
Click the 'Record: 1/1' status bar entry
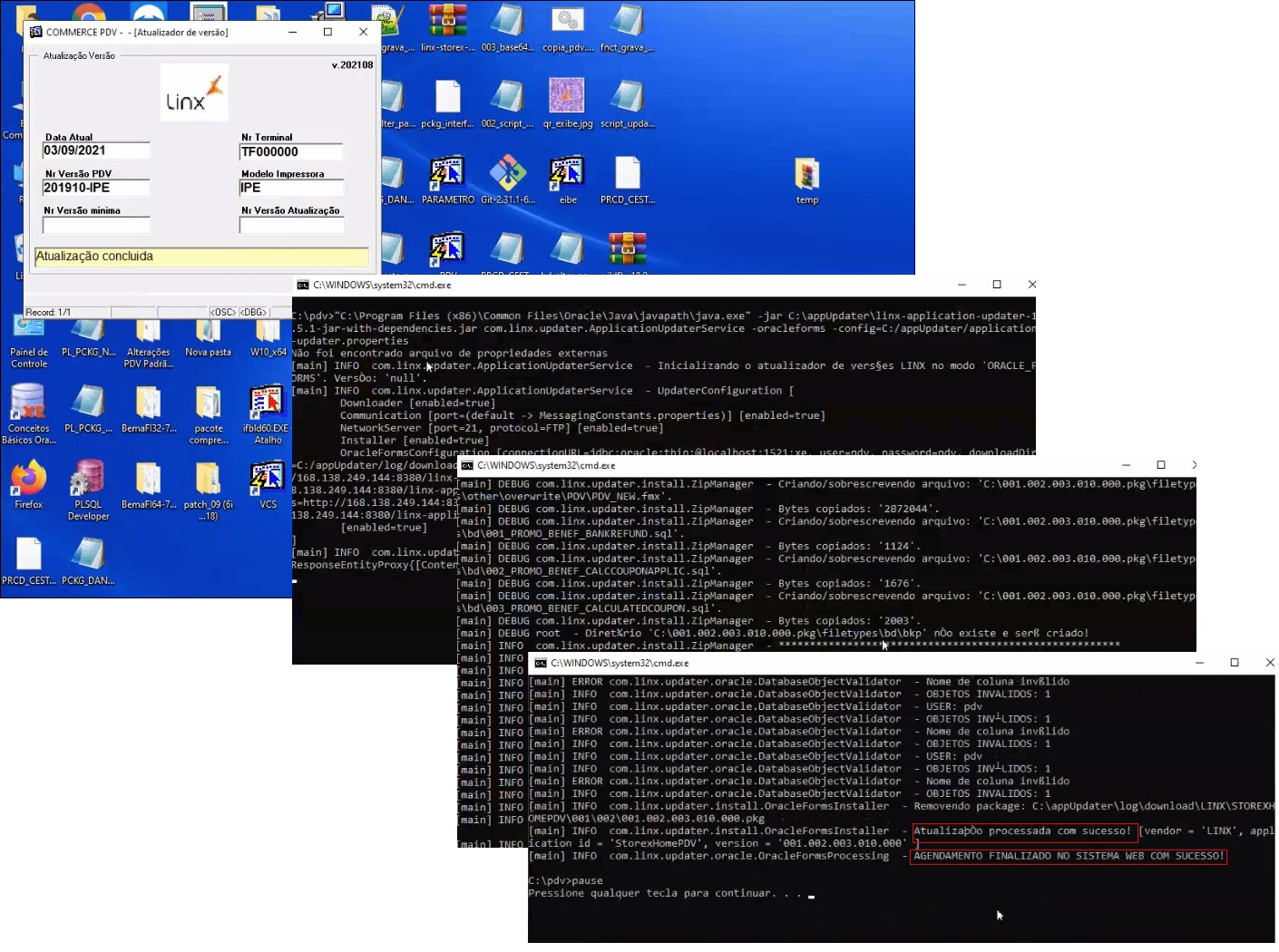(x=48, y=312)
